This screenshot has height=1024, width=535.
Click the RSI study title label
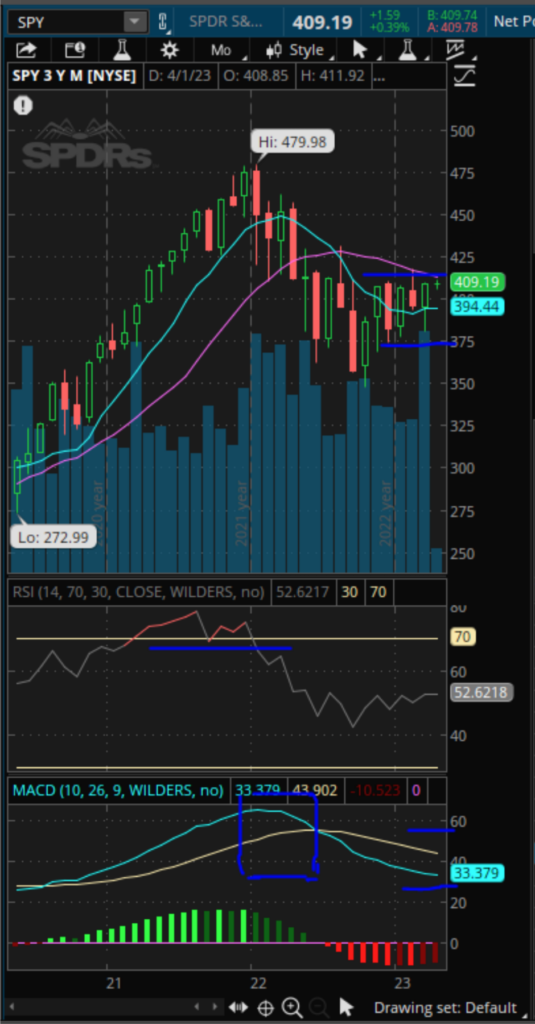point(139,592)
